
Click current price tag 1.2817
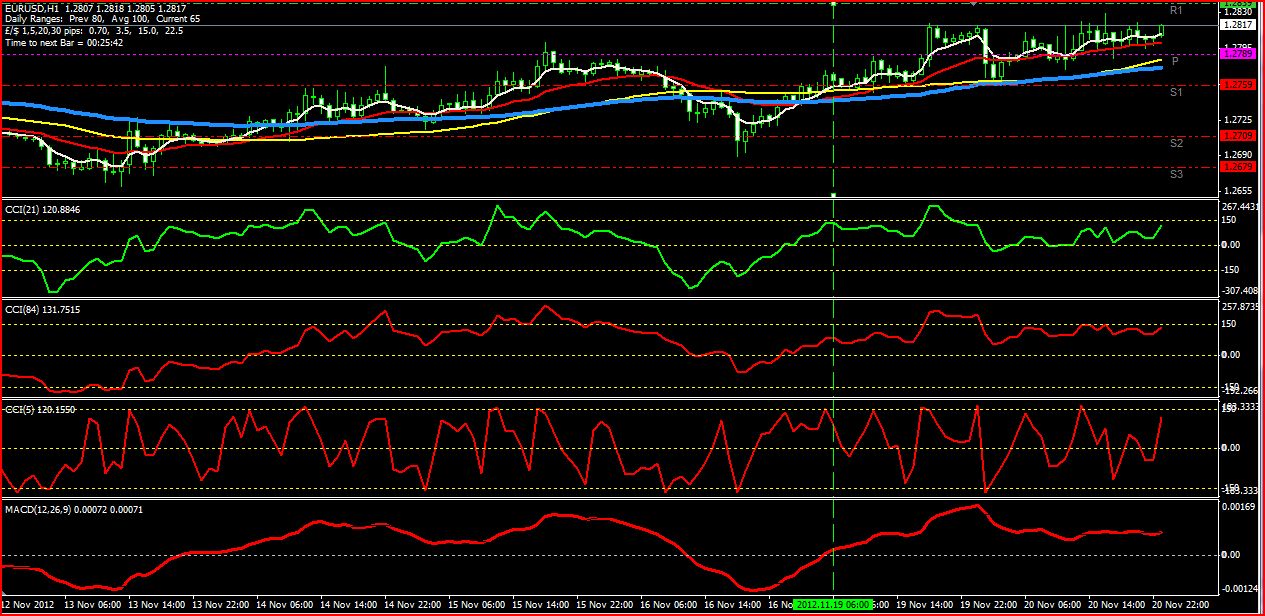pyautogui.click(x=1239, y=24)
